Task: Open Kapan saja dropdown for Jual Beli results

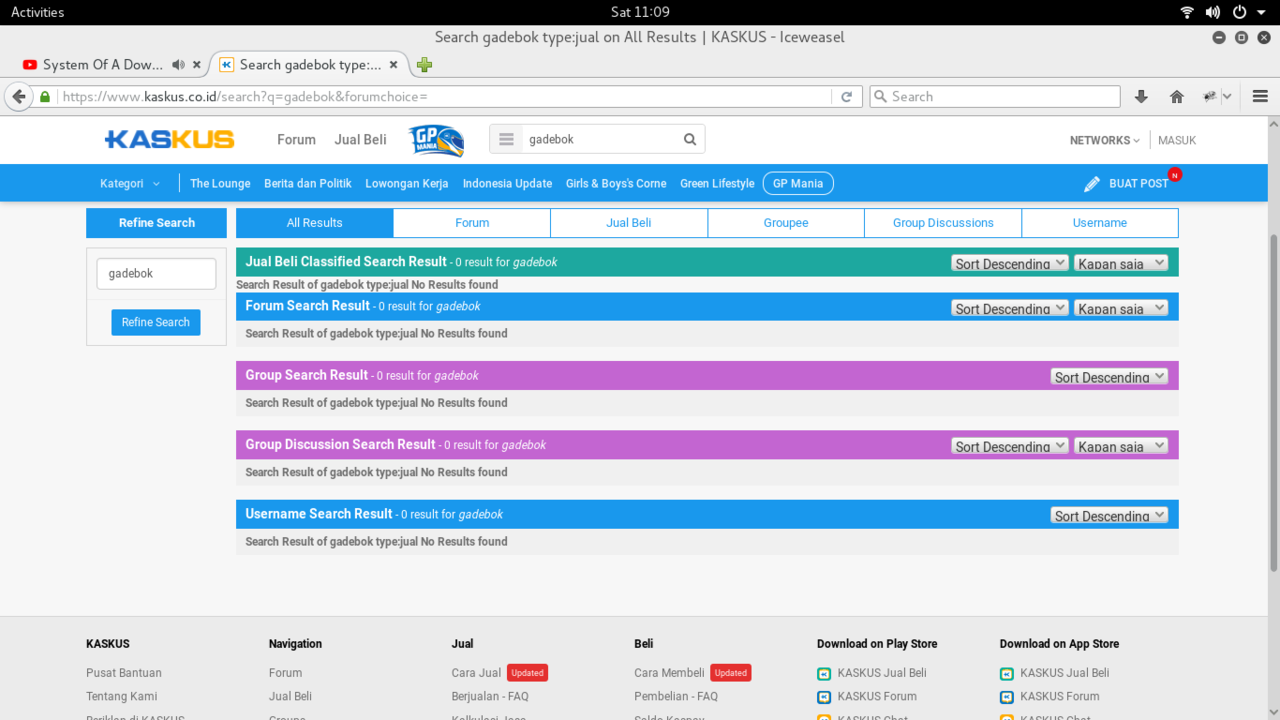Action: (x=1121, y=263)
